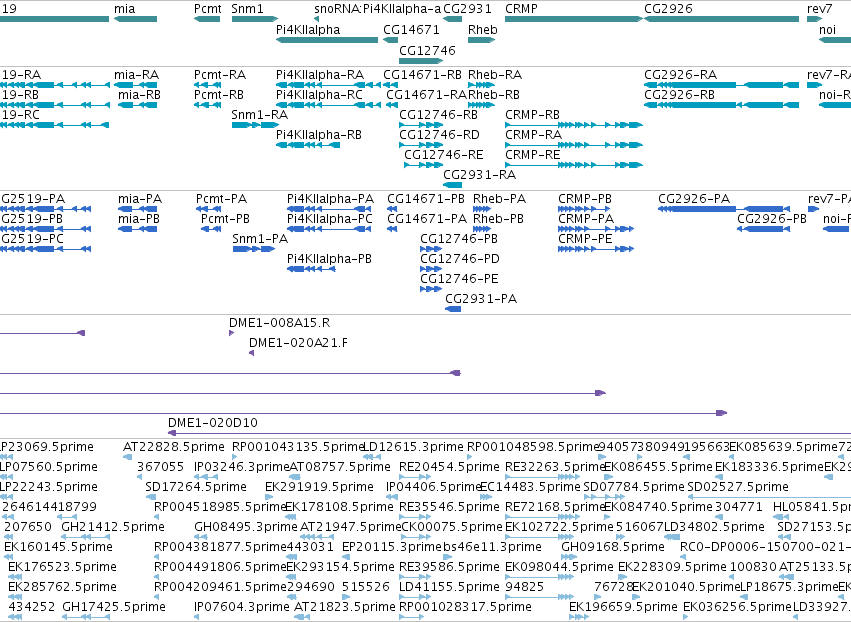
Task: Click transcript CG12746-RB
Action: pyautogui.click(x=421, y=125)
